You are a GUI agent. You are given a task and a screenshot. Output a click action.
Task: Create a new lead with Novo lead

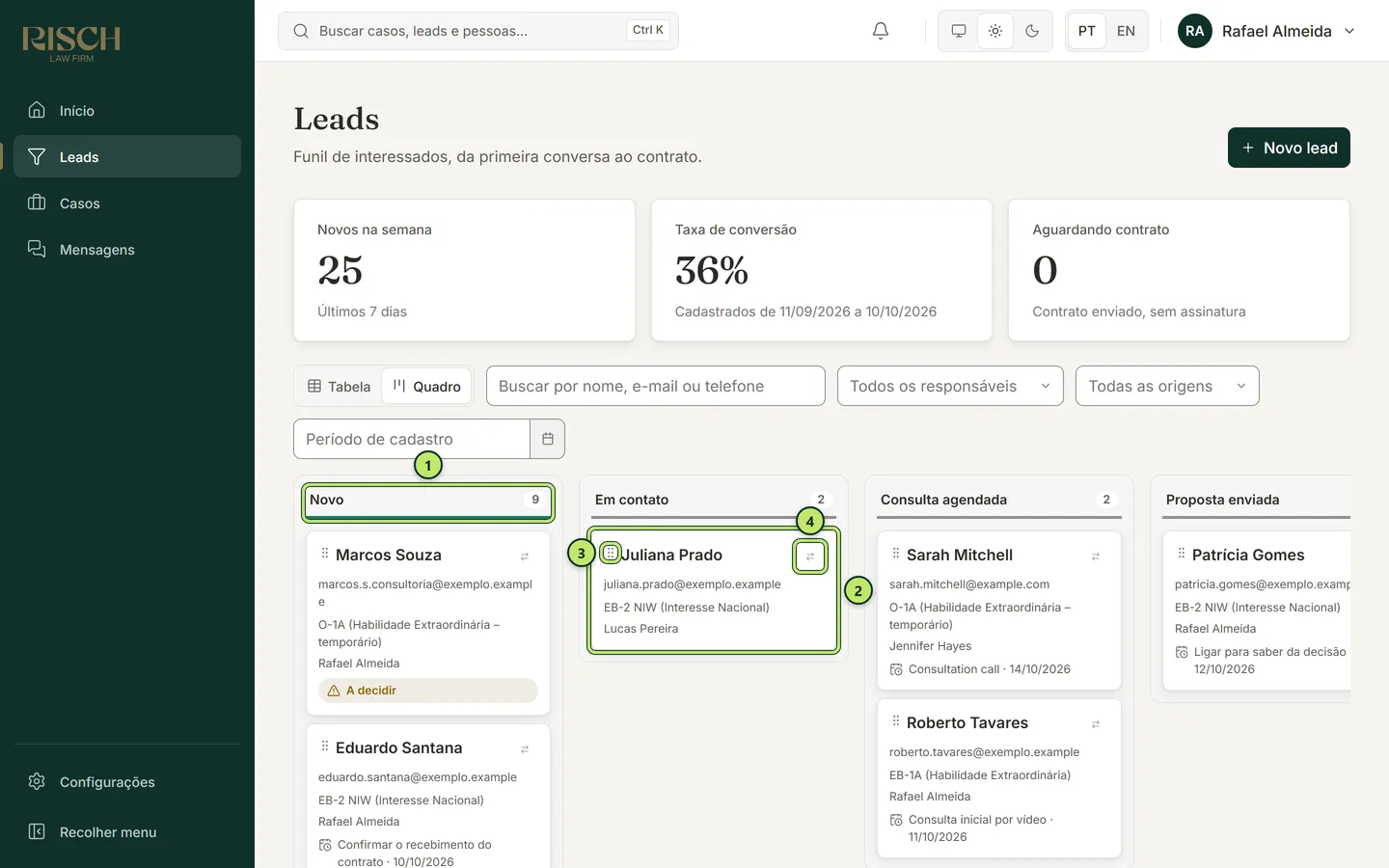pyautogui.click(x=1289, y=148)
